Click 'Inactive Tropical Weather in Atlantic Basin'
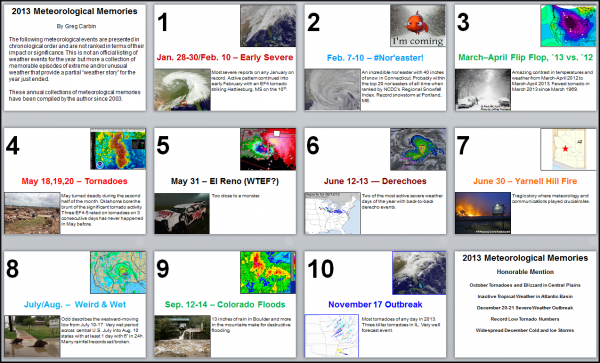 525,296
